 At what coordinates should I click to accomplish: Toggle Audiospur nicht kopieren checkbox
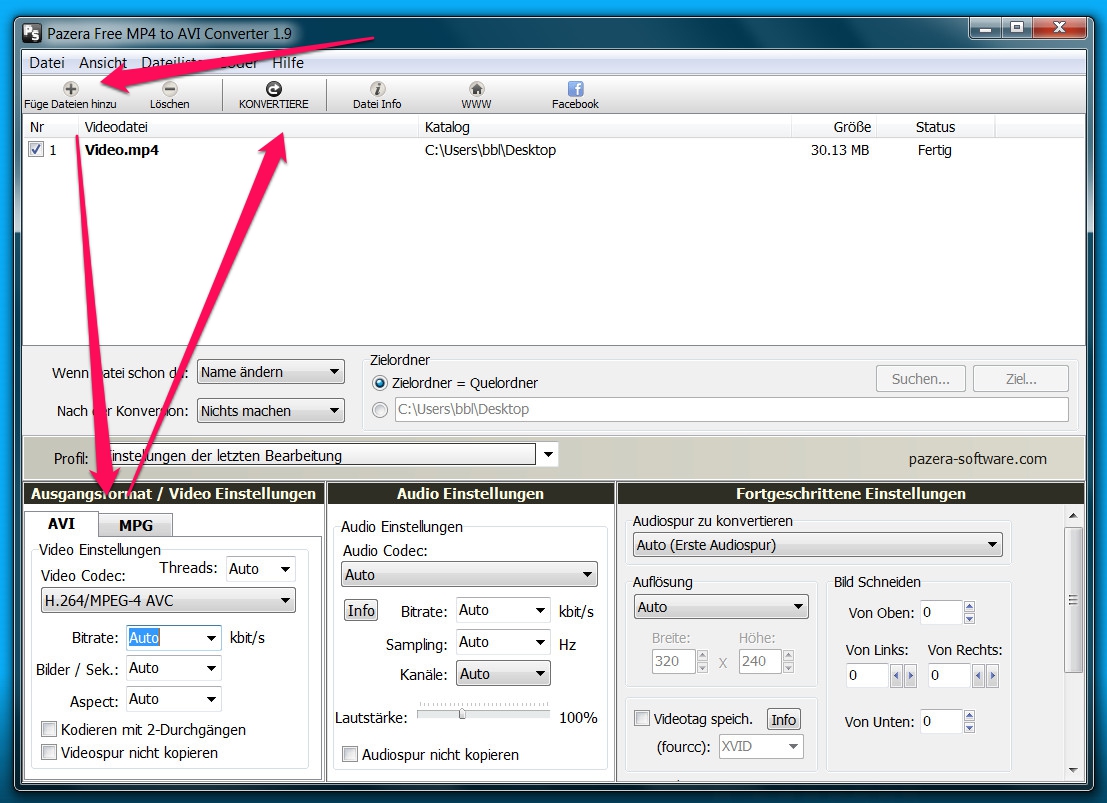(x=350, y=754)
